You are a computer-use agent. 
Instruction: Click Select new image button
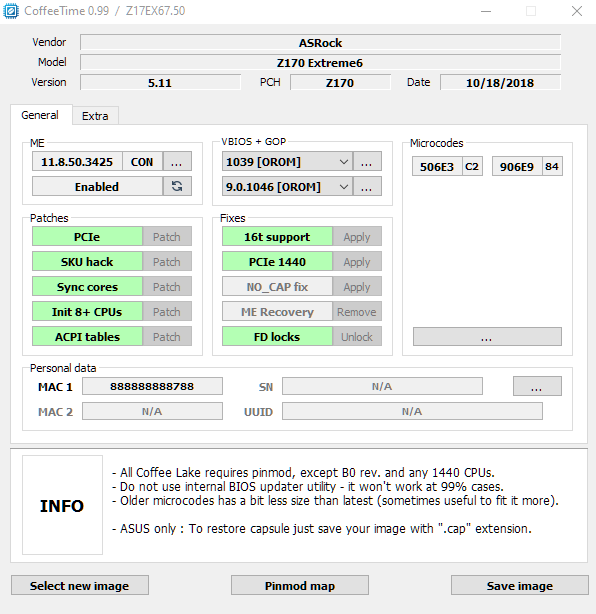pos(80,585)
